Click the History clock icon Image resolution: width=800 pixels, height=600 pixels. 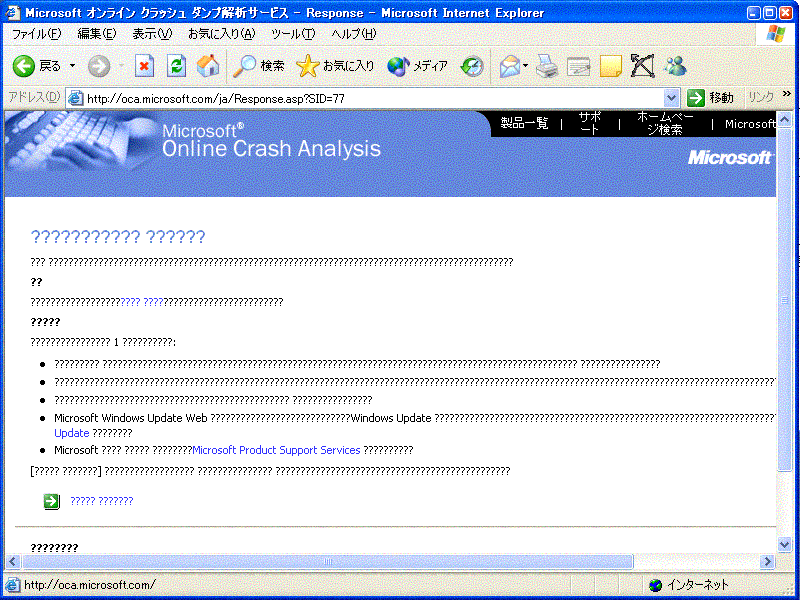[472, 66]
